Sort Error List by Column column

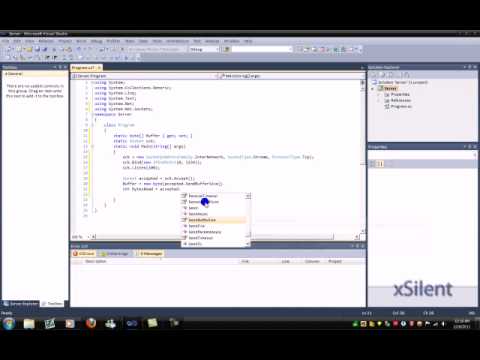pos(312,261)
